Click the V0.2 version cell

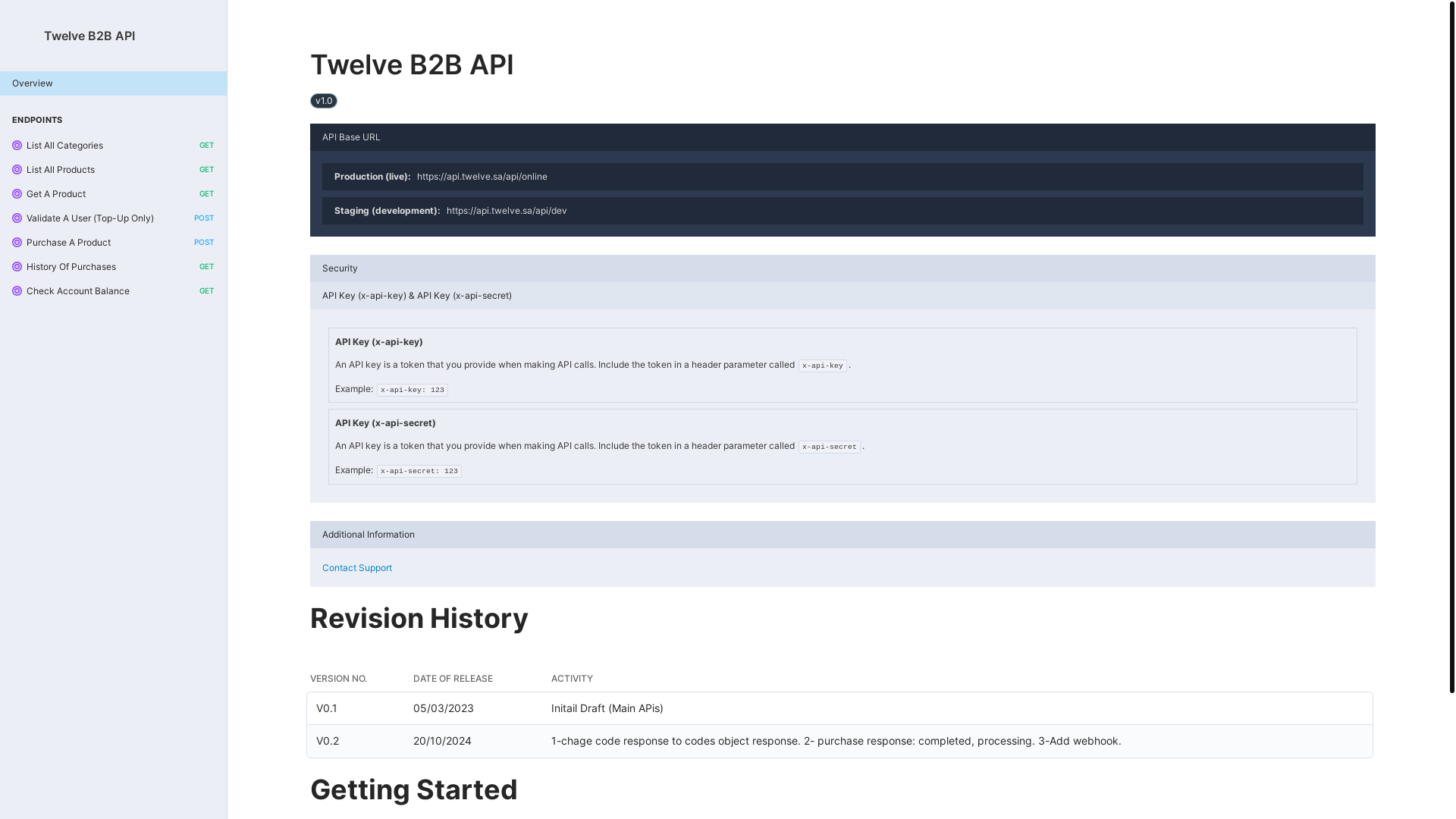click(x=328, y=741)
